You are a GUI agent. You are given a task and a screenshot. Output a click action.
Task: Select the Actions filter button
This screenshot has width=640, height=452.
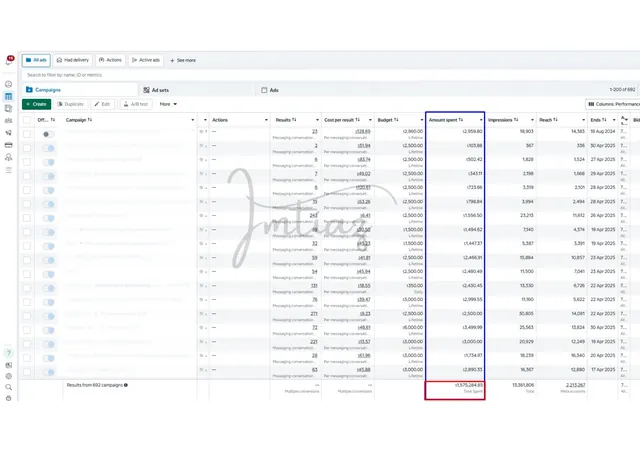(110, 60)
